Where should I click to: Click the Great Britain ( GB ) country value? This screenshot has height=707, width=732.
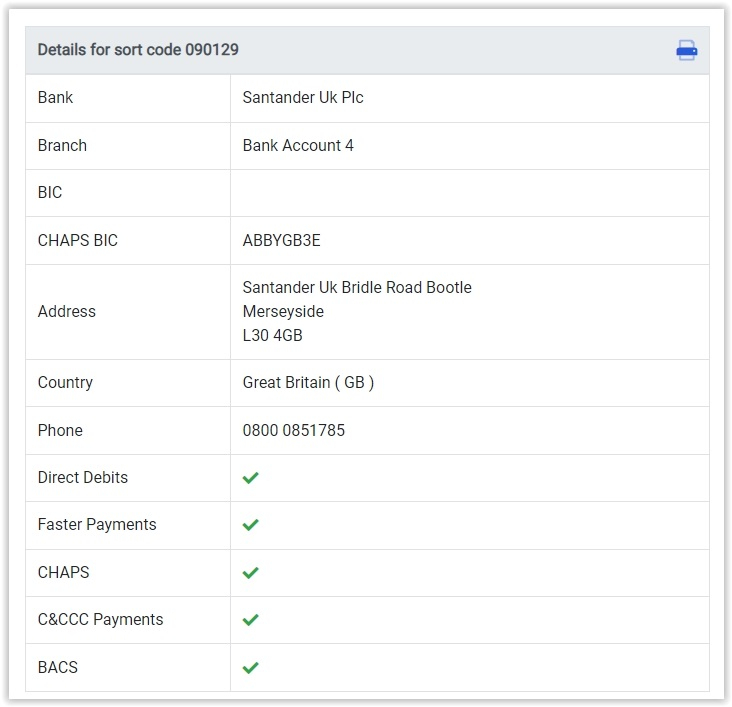308,382
